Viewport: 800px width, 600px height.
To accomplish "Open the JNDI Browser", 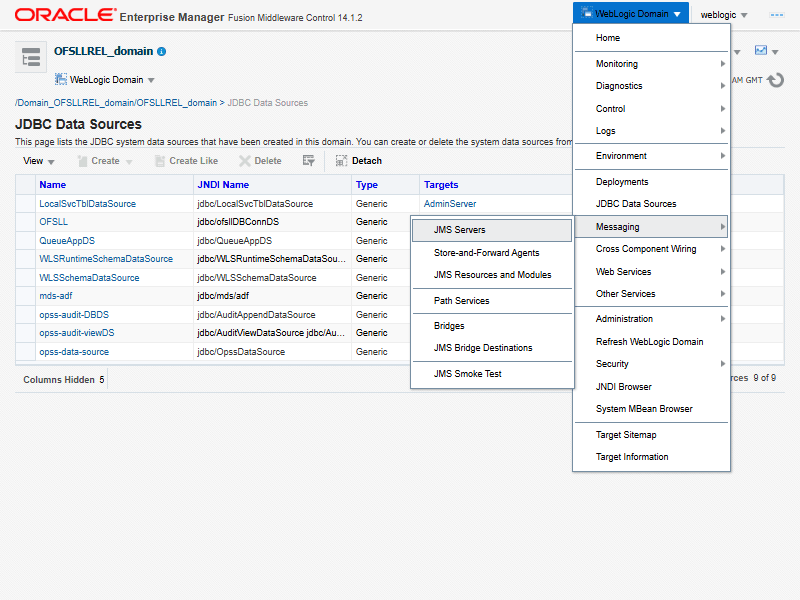I will (652, 386).
